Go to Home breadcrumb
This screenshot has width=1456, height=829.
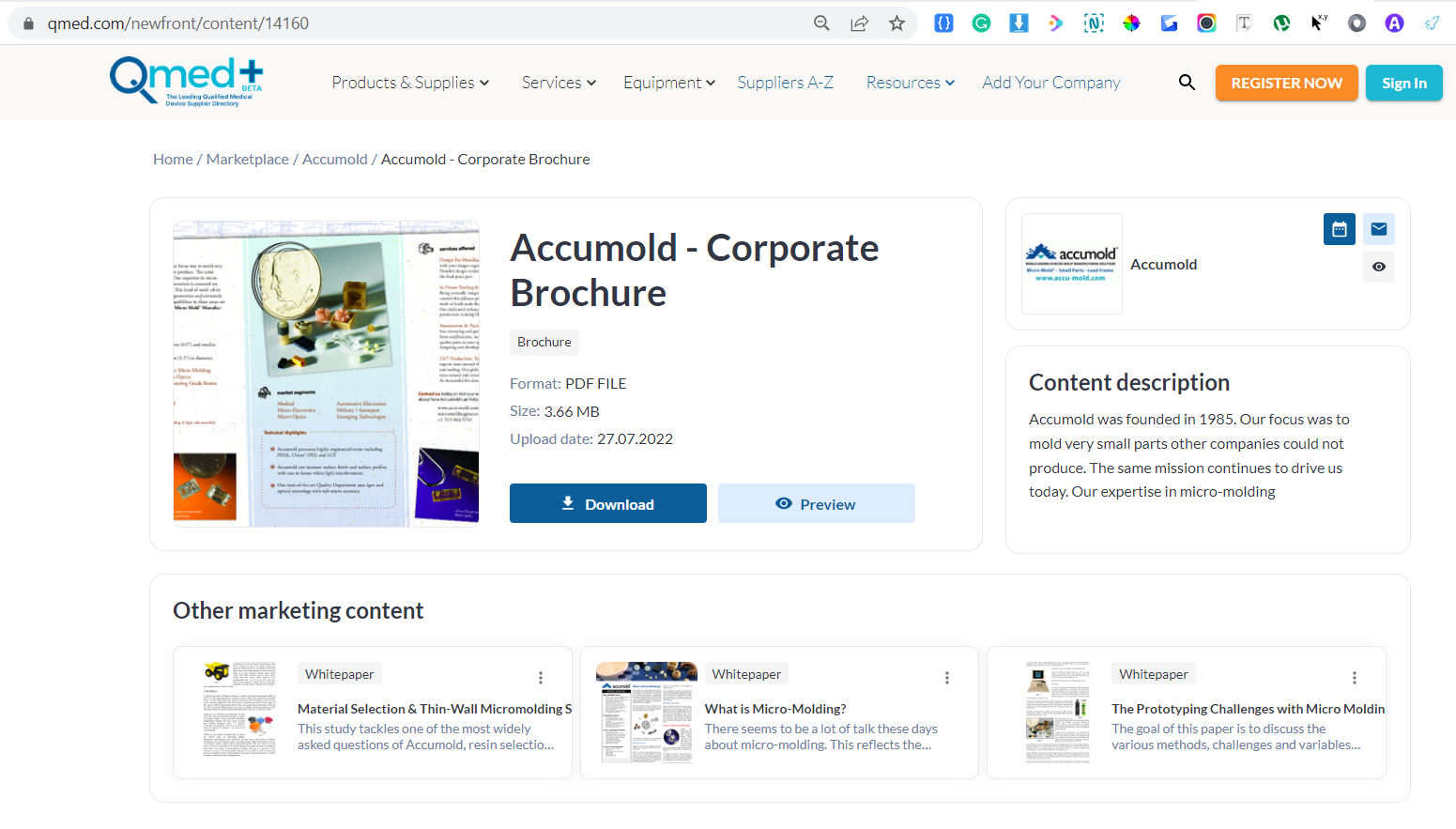point(173,160)
